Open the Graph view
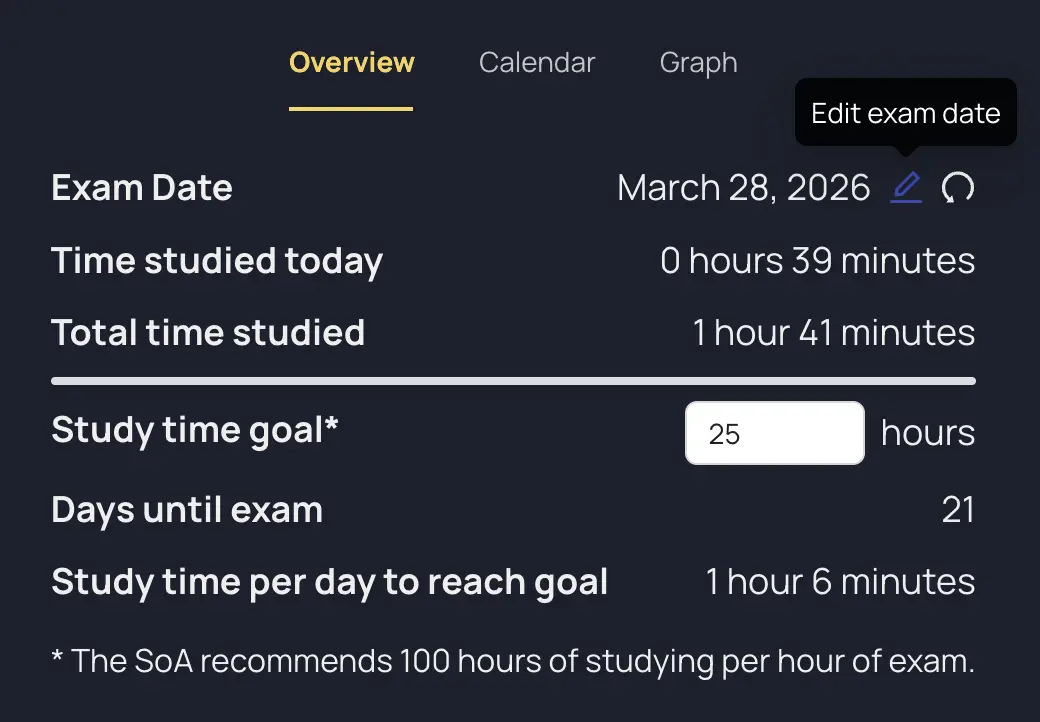The height and width of the screenshot is (722, 1040). pos(698,62)
